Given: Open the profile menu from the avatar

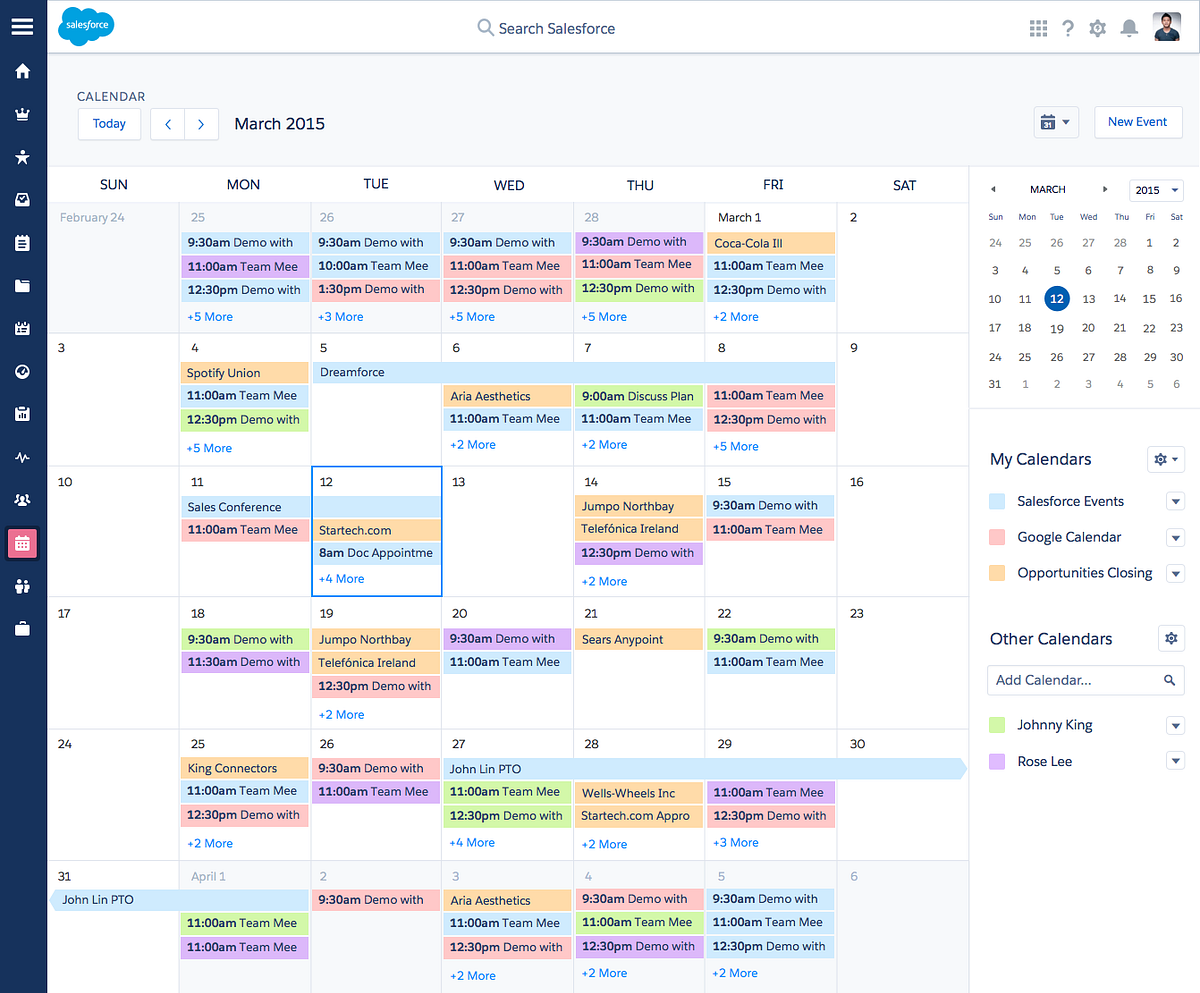Looking at the screenshot, I should click(1168, 27).
